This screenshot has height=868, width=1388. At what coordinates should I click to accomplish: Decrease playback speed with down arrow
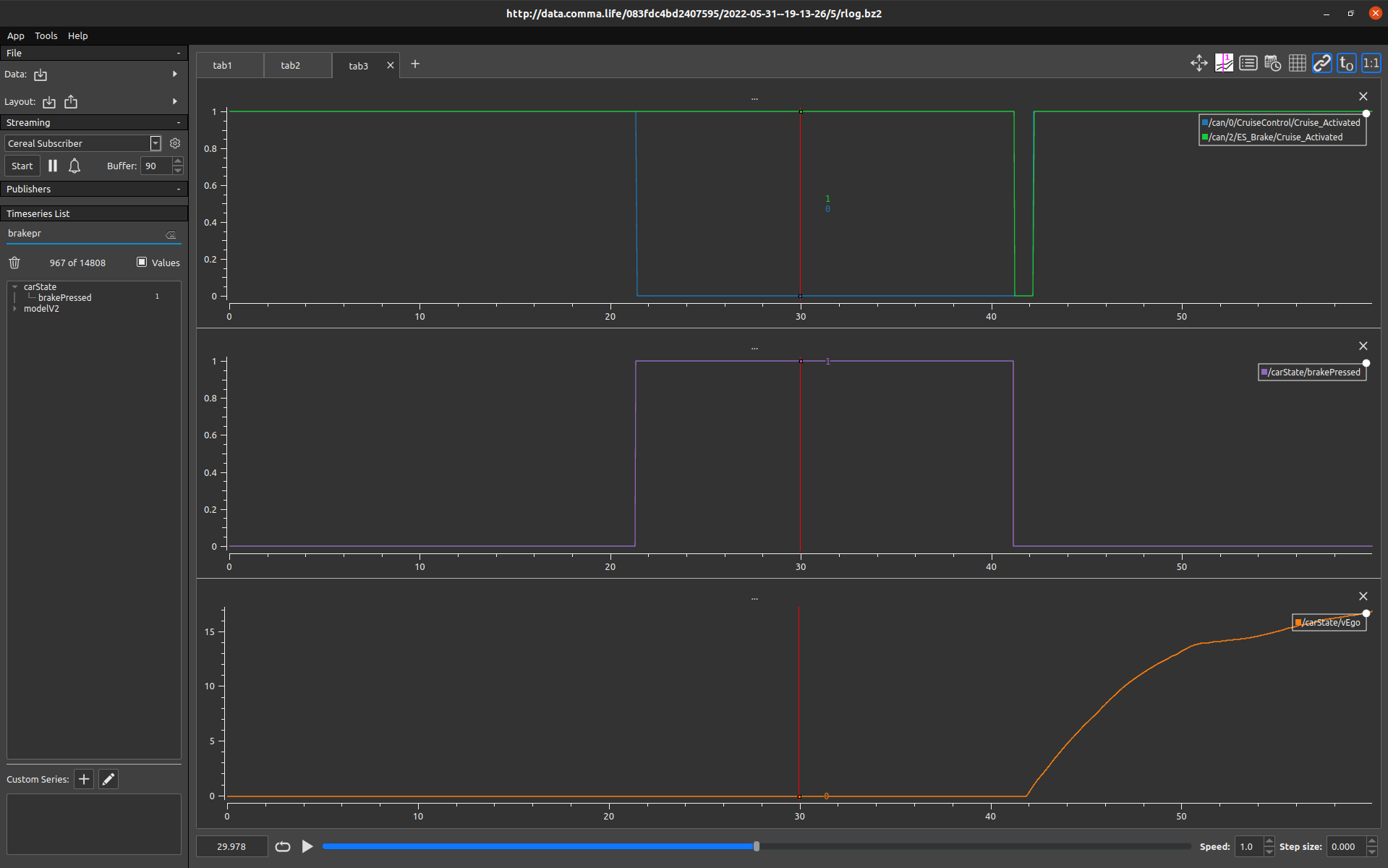pos(1269,851)
